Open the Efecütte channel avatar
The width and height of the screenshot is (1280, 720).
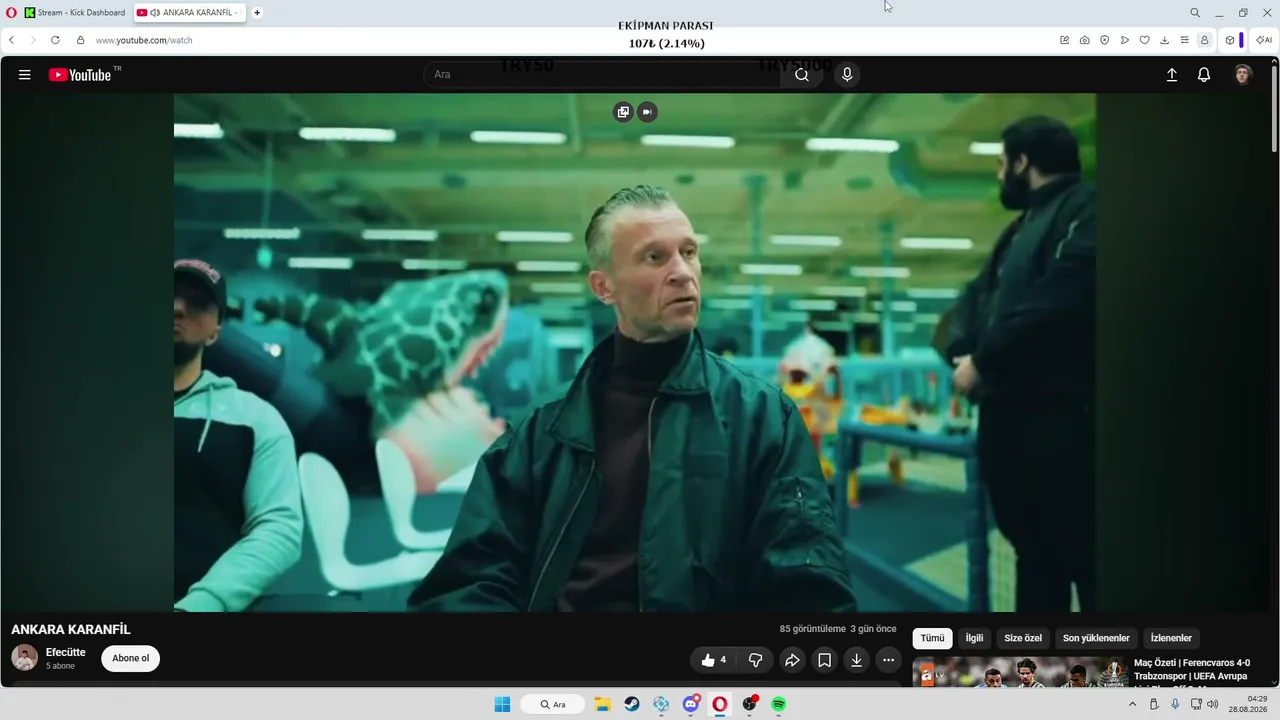(24, 658)
